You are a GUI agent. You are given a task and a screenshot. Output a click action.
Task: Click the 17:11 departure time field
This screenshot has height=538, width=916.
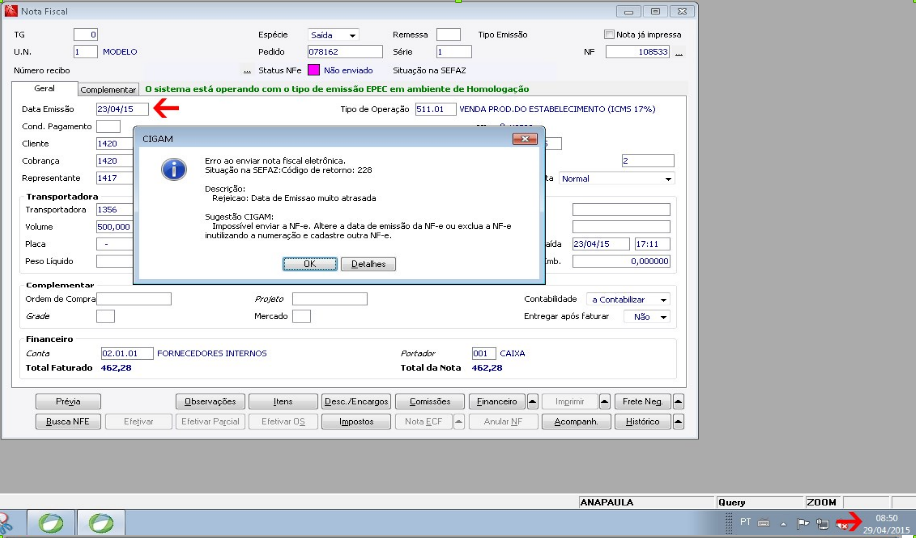(653, 244)
